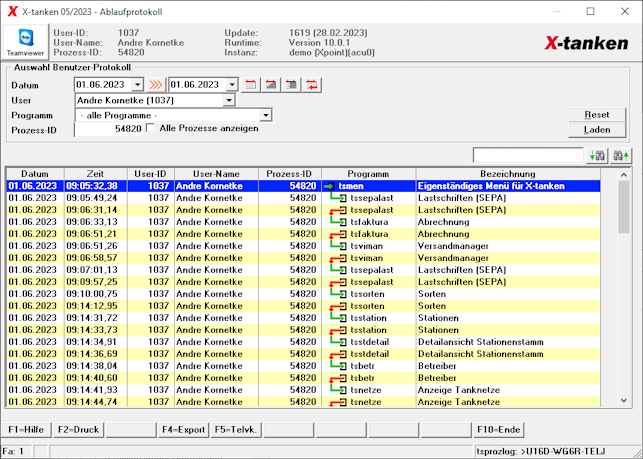This screenshot has width=643, height=459.
Task: Click green arrow icon in tsmen row
Action: pyautogui.click(x=329, y=186)
